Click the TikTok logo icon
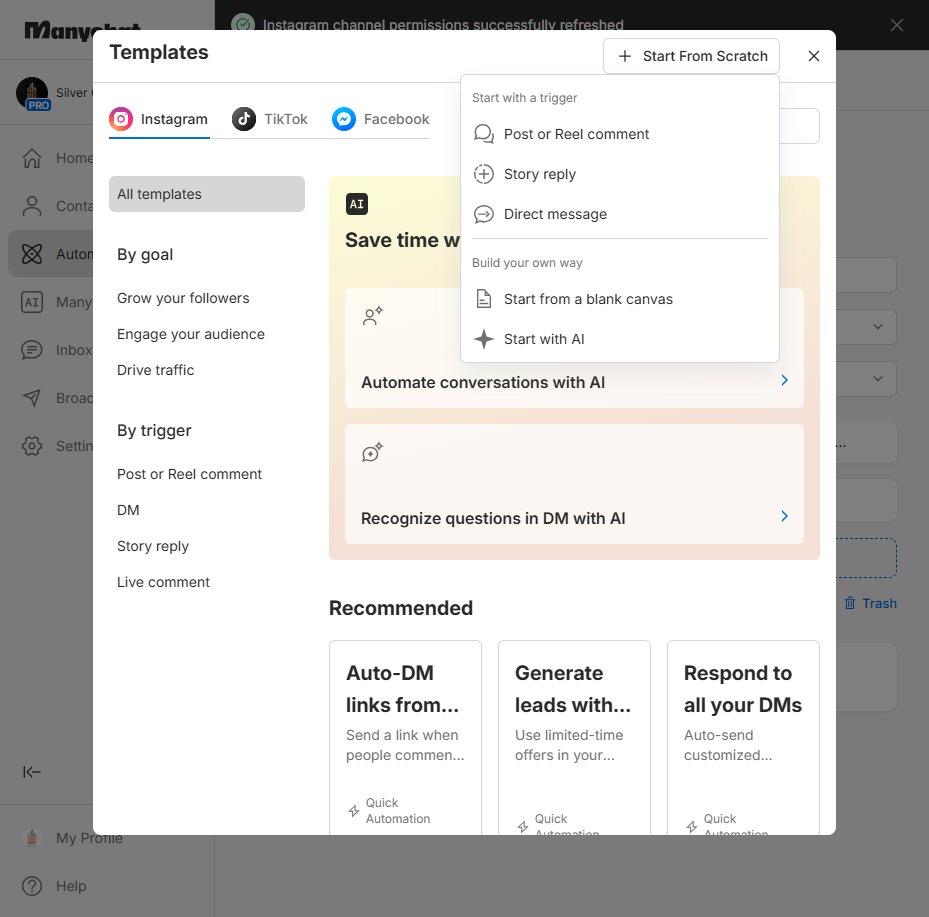Screen dimensions: 929x917 point(244,119)
